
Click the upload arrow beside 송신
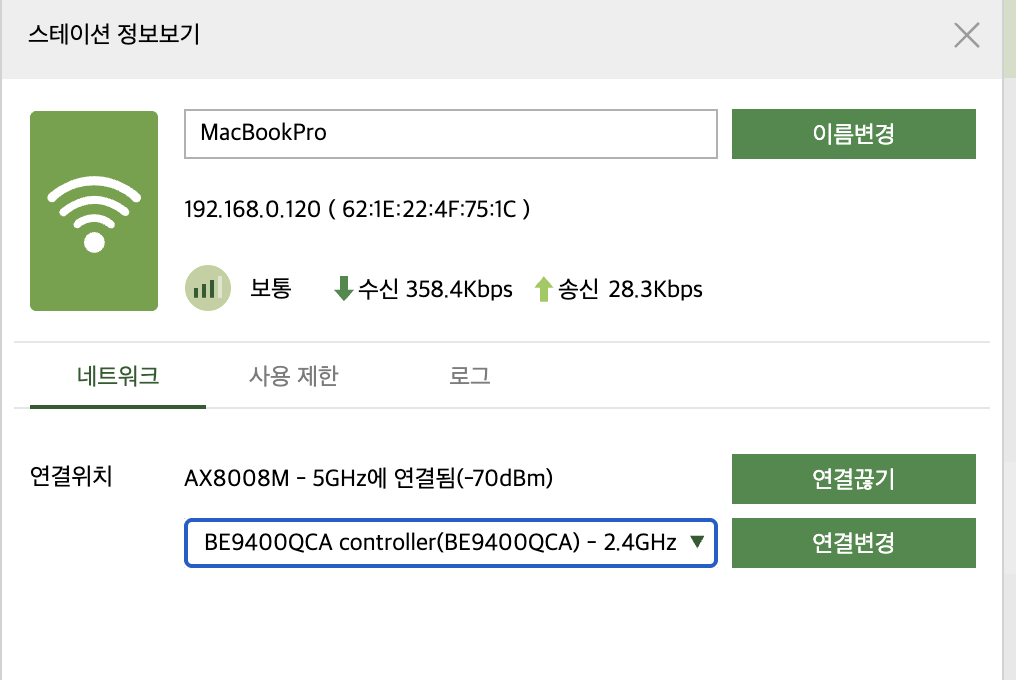[x=544, y=289]
